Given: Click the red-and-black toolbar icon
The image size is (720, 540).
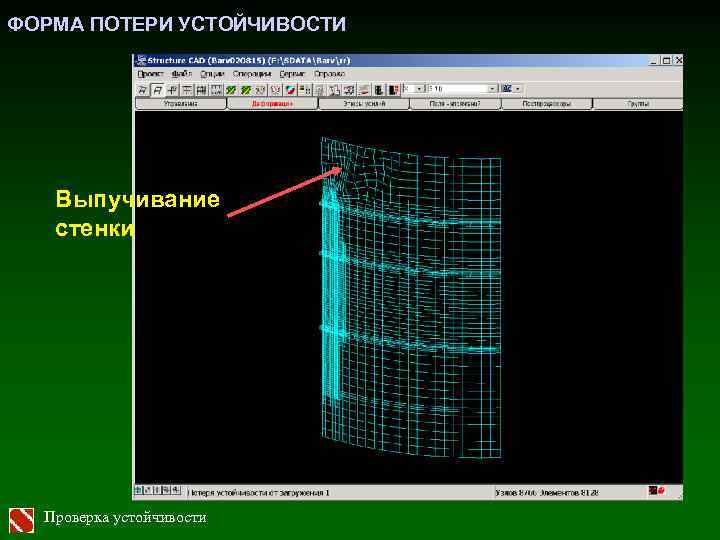Looking at the screenshot, I should [x=394, y=90].
